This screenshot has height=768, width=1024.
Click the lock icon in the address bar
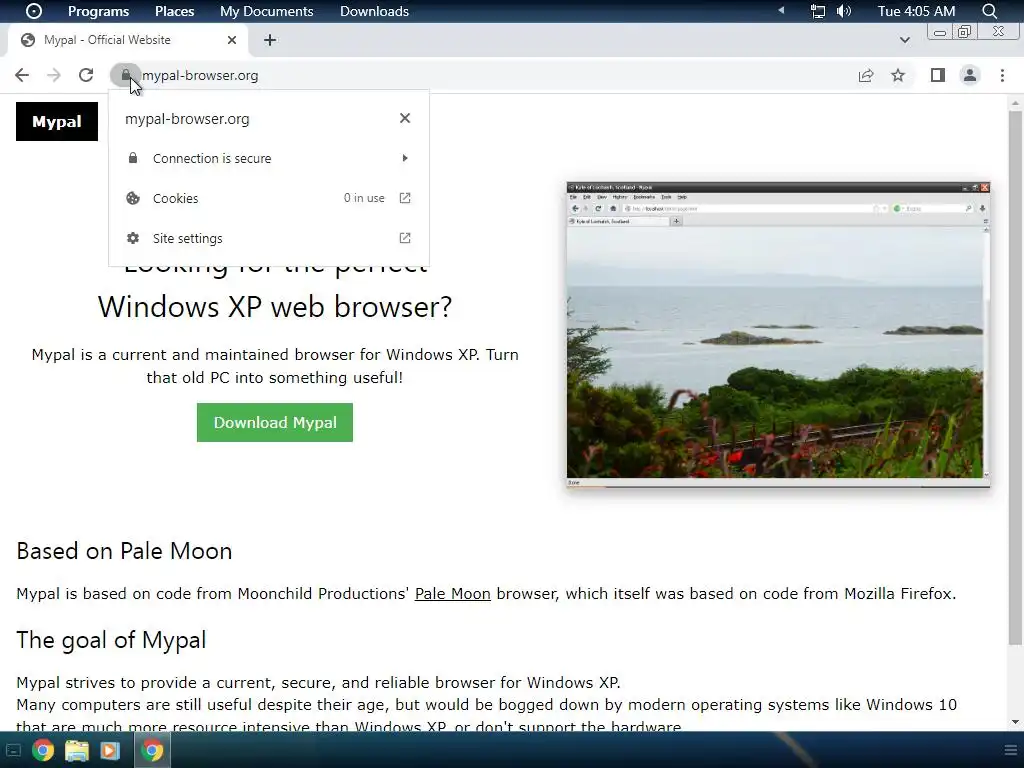125,75
